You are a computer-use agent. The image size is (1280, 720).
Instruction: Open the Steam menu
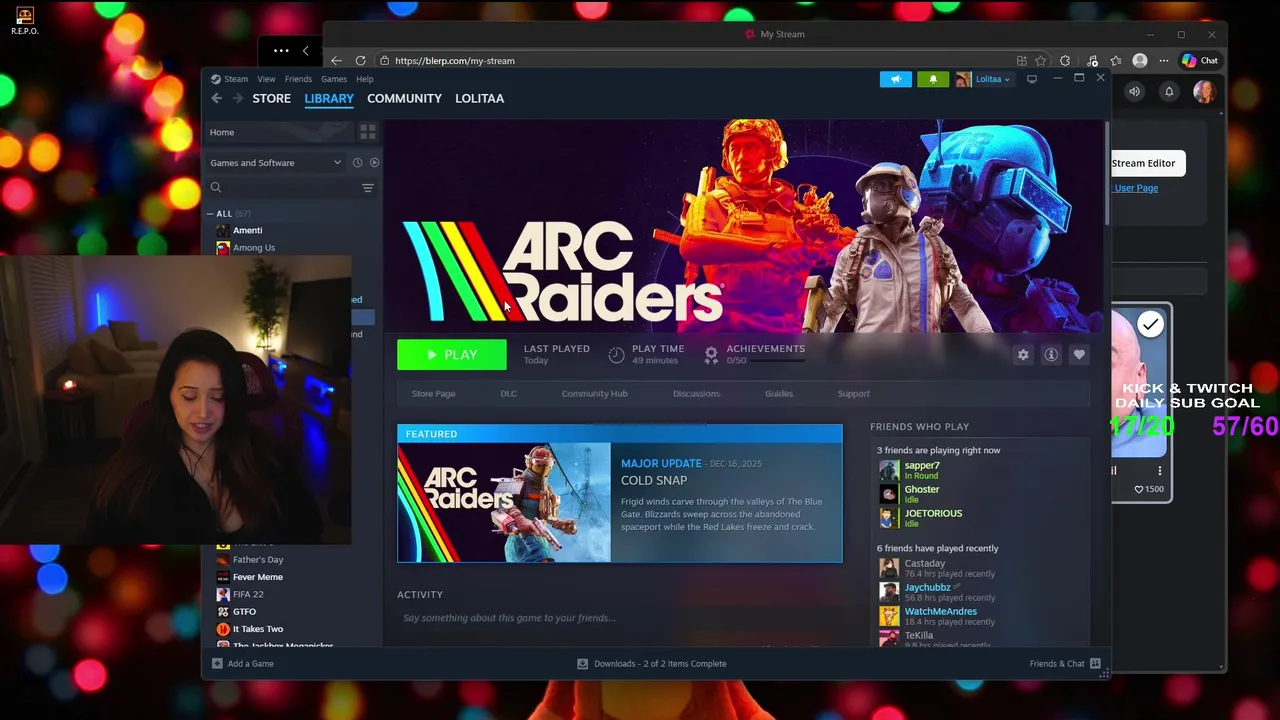(x=236, y=79)
